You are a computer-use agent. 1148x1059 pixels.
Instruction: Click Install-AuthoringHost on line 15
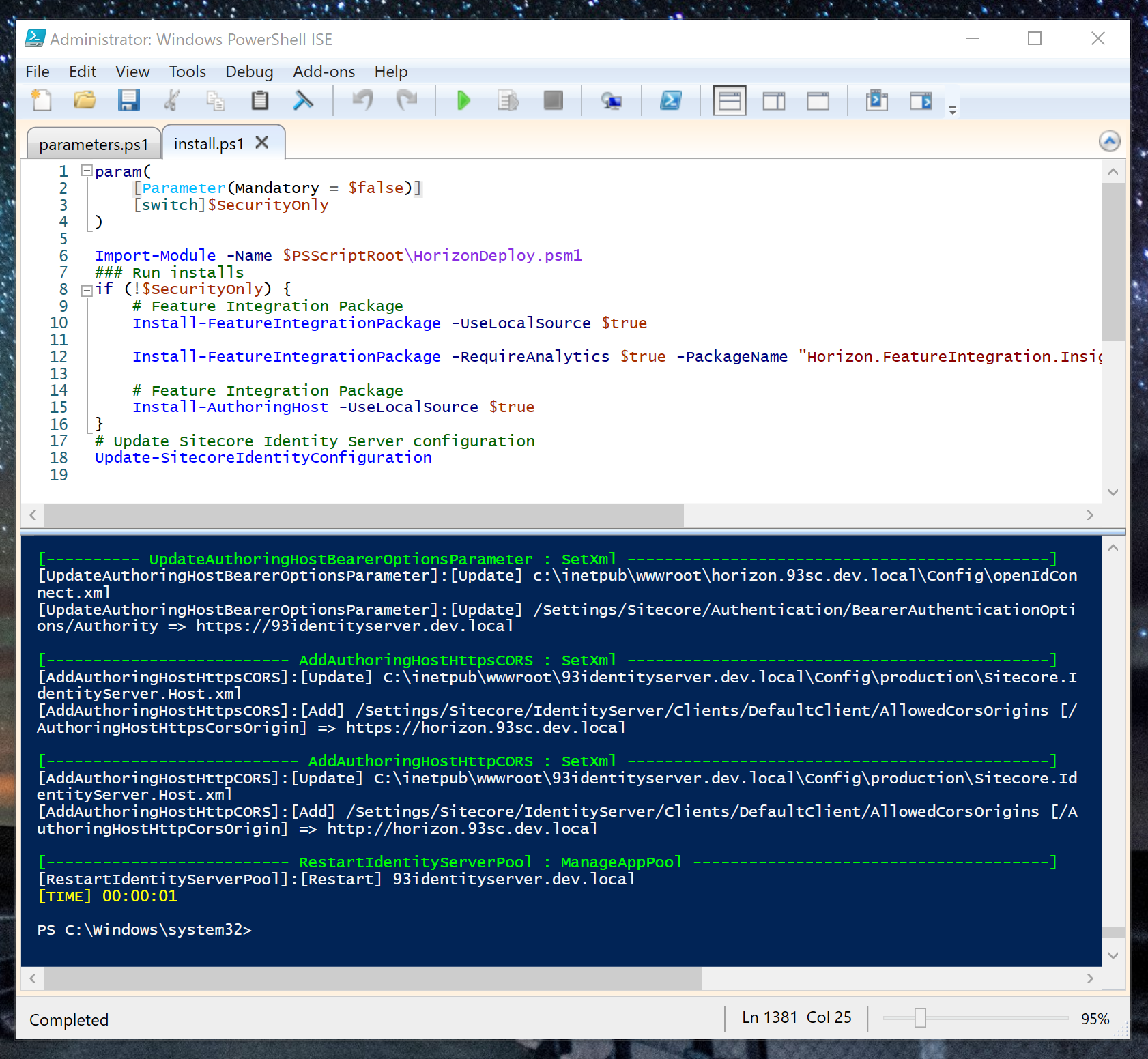230,407
